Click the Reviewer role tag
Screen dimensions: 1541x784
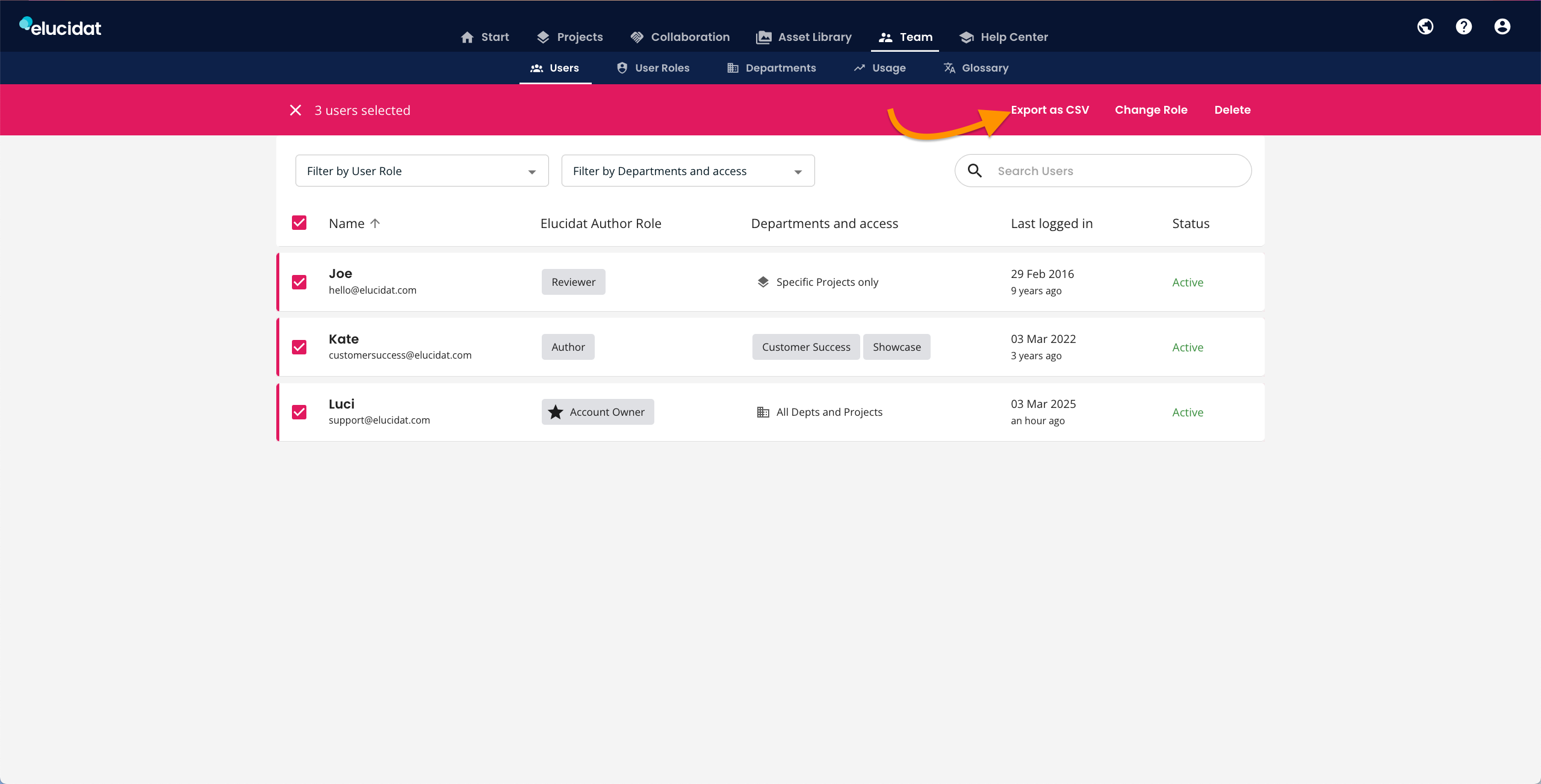pyautogui.click(x=573, y=282)
